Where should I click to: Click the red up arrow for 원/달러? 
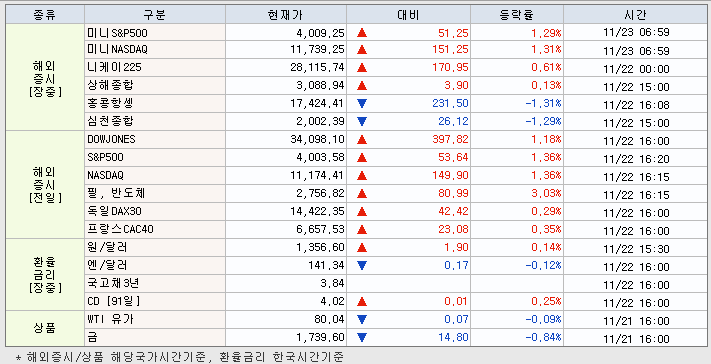[x=362, y=248]
